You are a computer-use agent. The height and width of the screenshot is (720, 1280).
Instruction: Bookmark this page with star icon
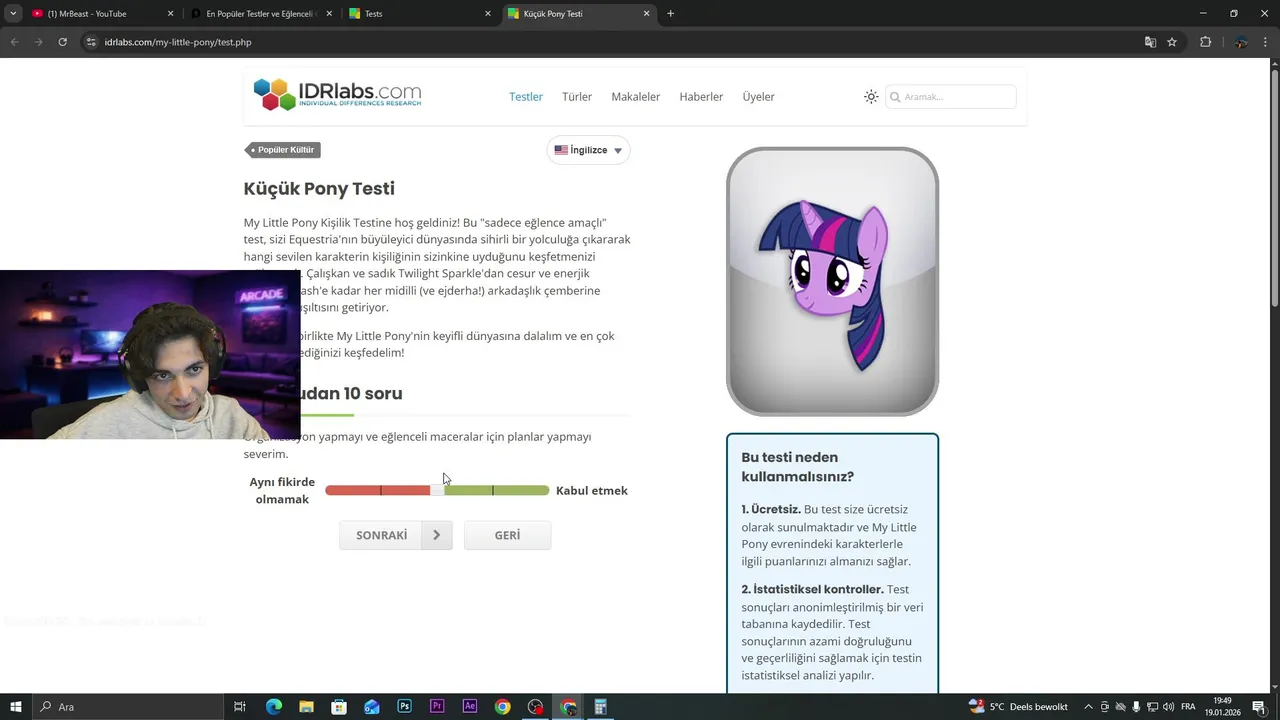[1172, 42]
